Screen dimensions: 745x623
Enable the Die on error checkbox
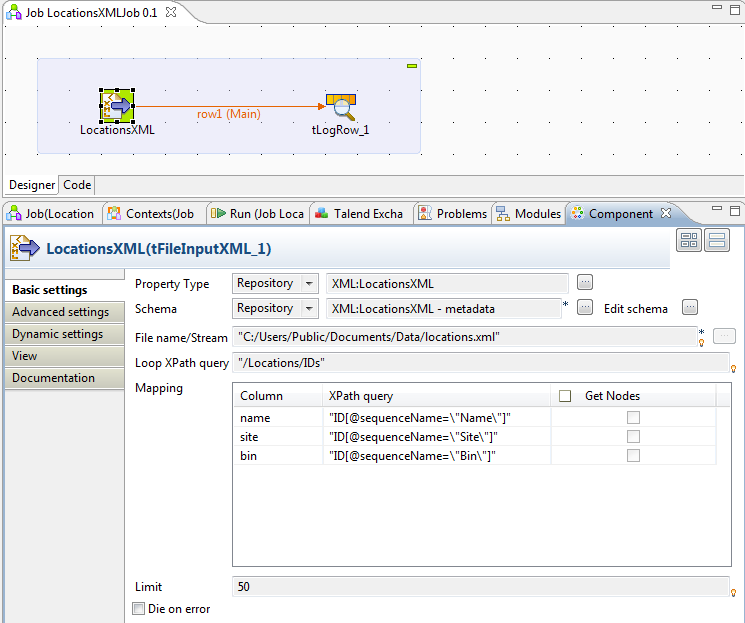coord(139,609)
